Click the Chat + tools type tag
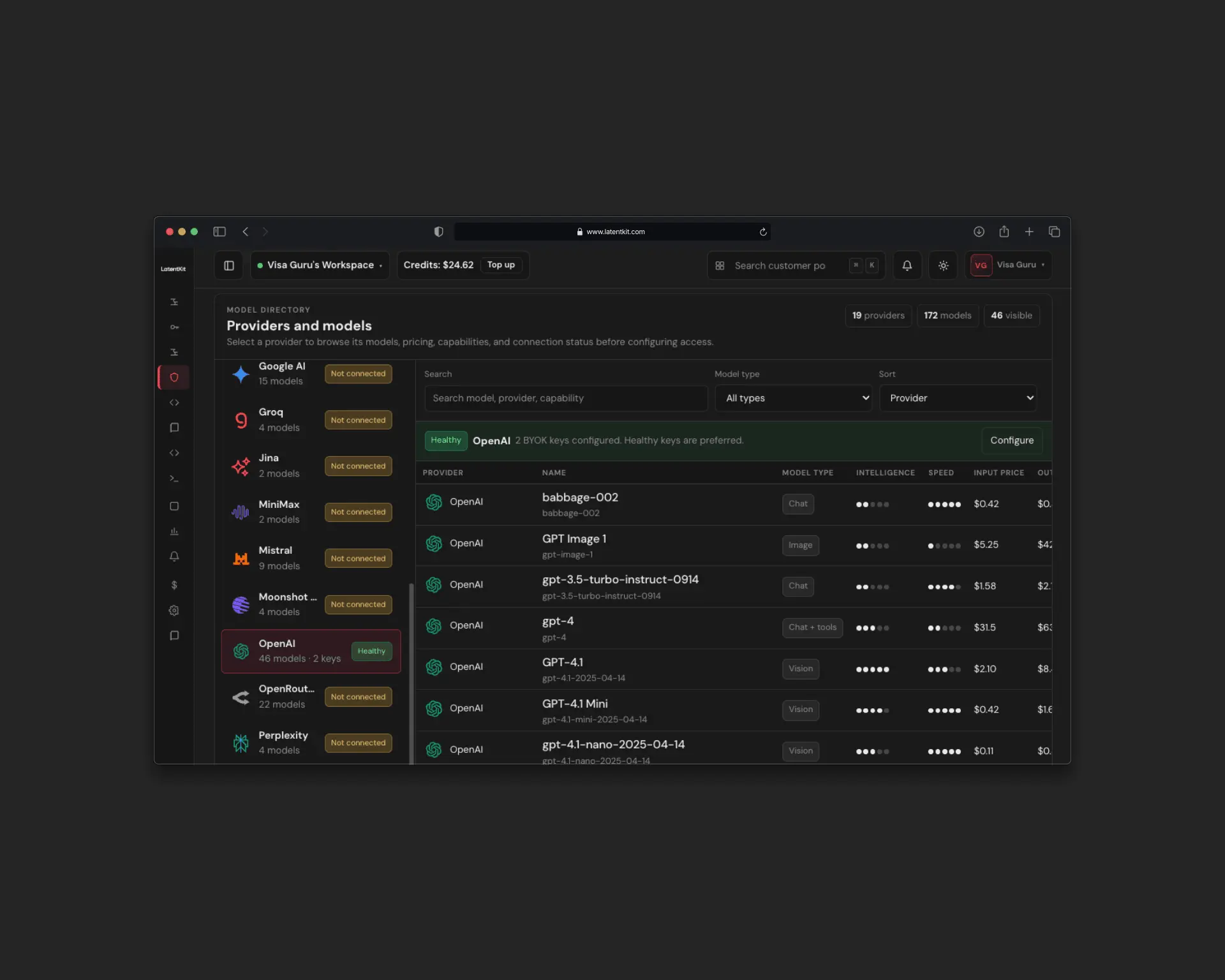The height and width of the screenshot is (980, 1225). (812, 628)
